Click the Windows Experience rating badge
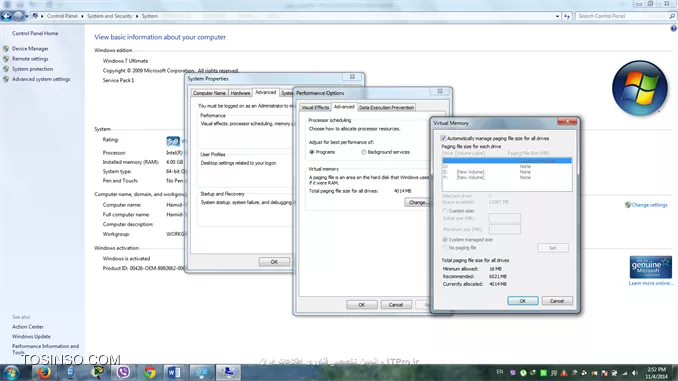This screenshot has width=678, height=381. coord(173,141)
